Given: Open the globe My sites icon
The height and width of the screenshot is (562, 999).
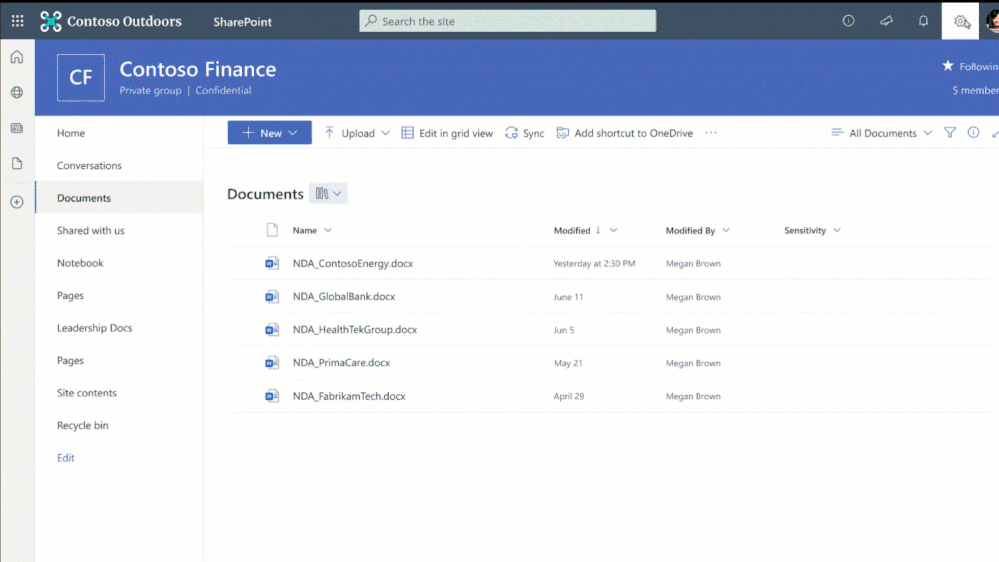Looking at the screenshot, I should tap(17, 92).
